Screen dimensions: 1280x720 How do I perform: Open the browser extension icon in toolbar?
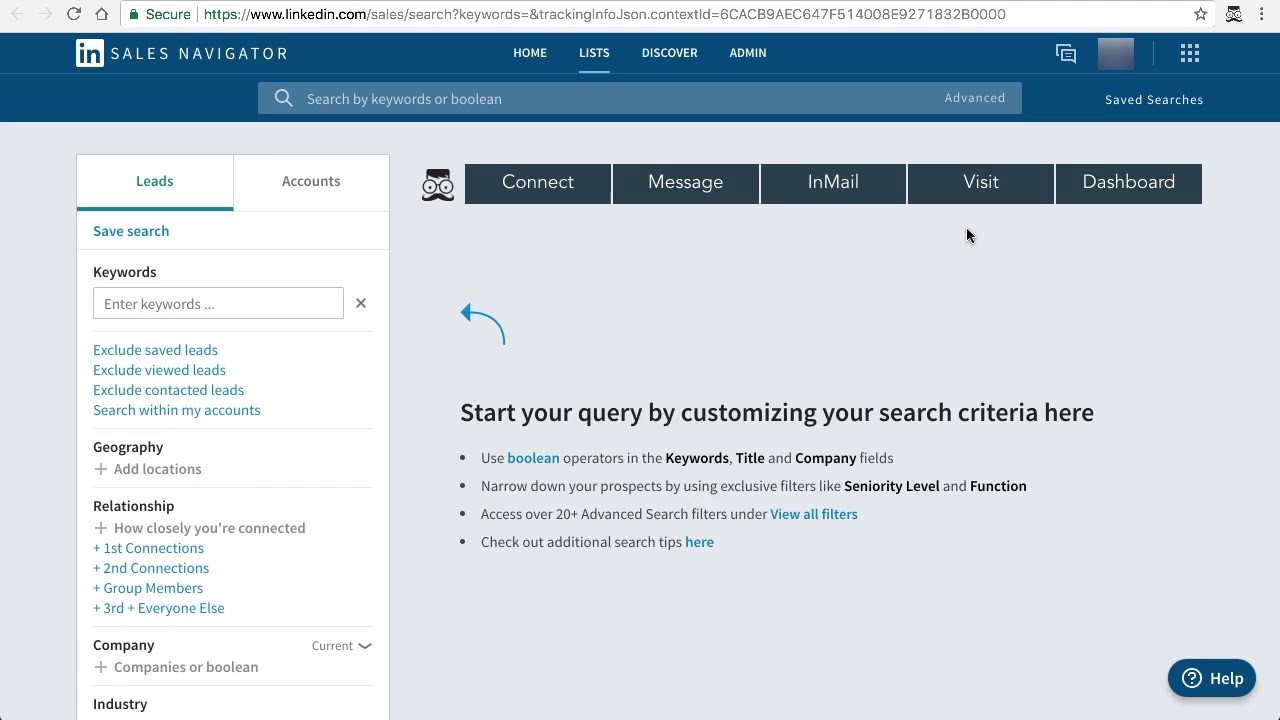click(x=1234, y=14)
